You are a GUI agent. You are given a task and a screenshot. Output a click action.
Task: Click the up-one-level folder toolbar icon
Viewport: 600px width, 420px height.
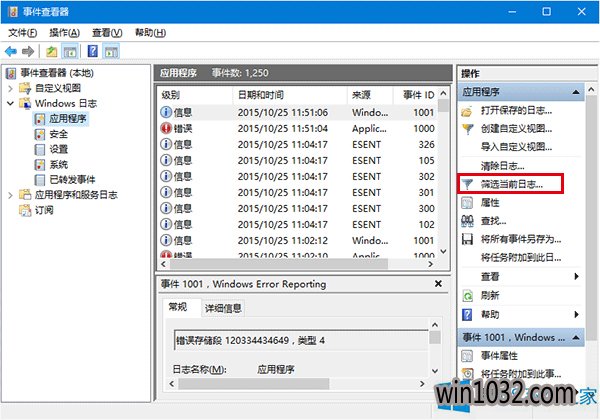point(52,51)
